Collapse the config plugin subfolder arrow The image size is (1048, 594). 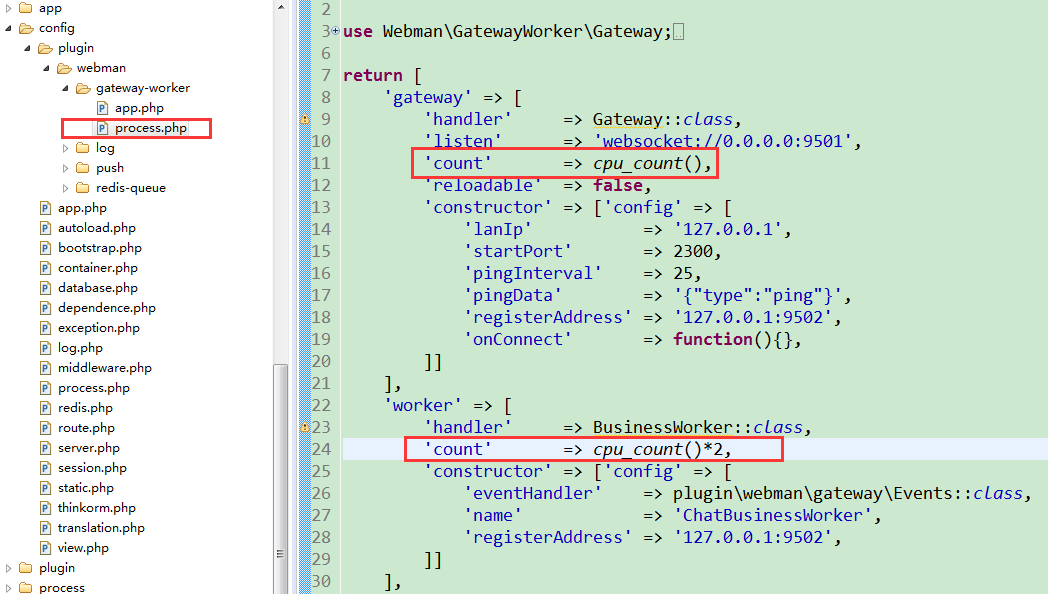click(x=27, y=48)
